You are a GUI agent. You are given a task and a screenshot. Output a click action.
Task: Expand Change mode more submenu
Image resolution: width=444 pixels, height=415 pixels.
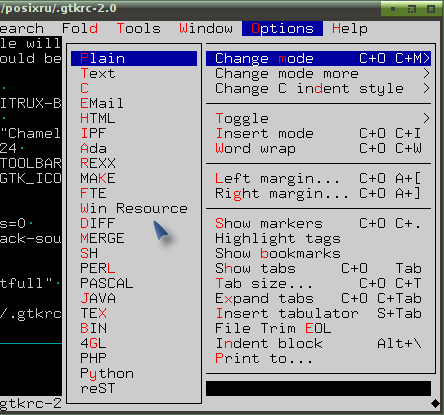[318, 73]
